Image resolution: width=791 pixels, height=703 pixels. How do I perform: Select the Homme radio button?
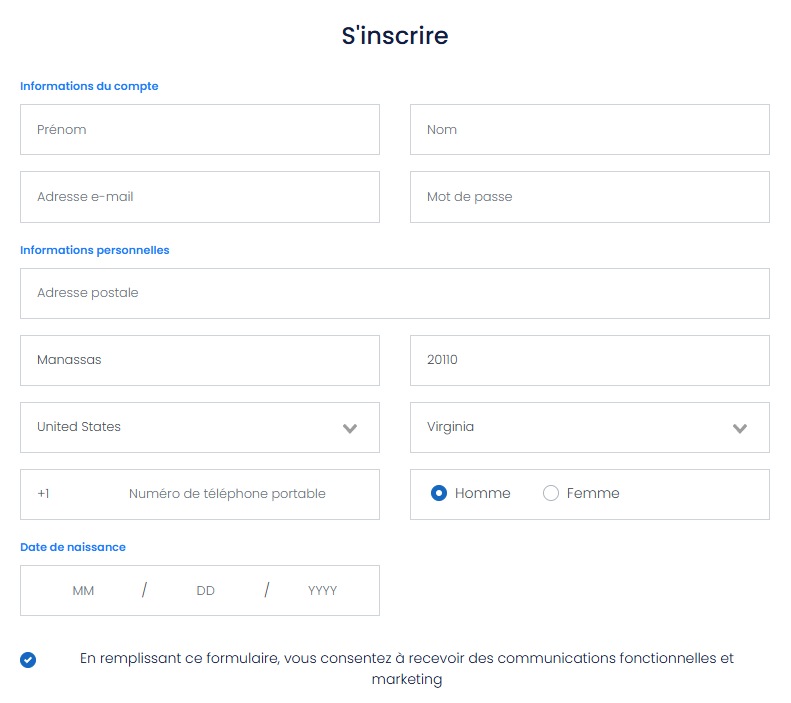[x=439, y=493]
